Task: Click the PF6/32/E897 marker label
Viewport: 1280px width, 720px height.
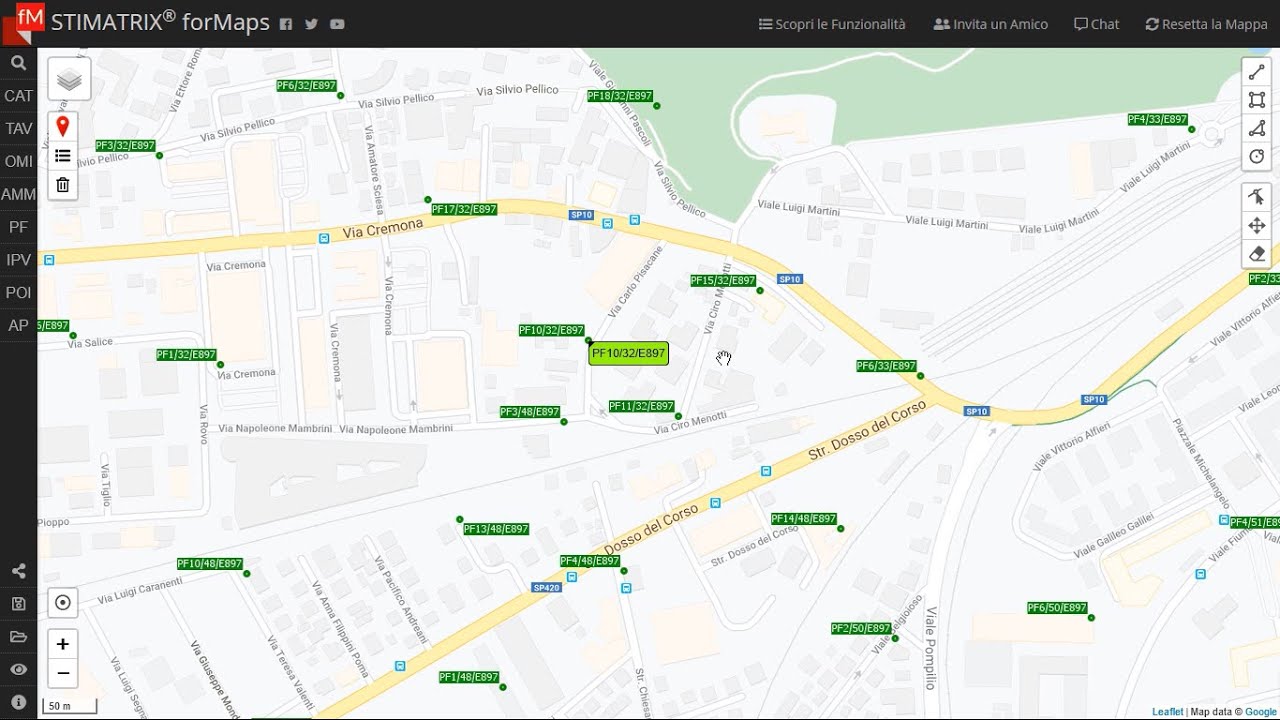Action: (306, 86)
